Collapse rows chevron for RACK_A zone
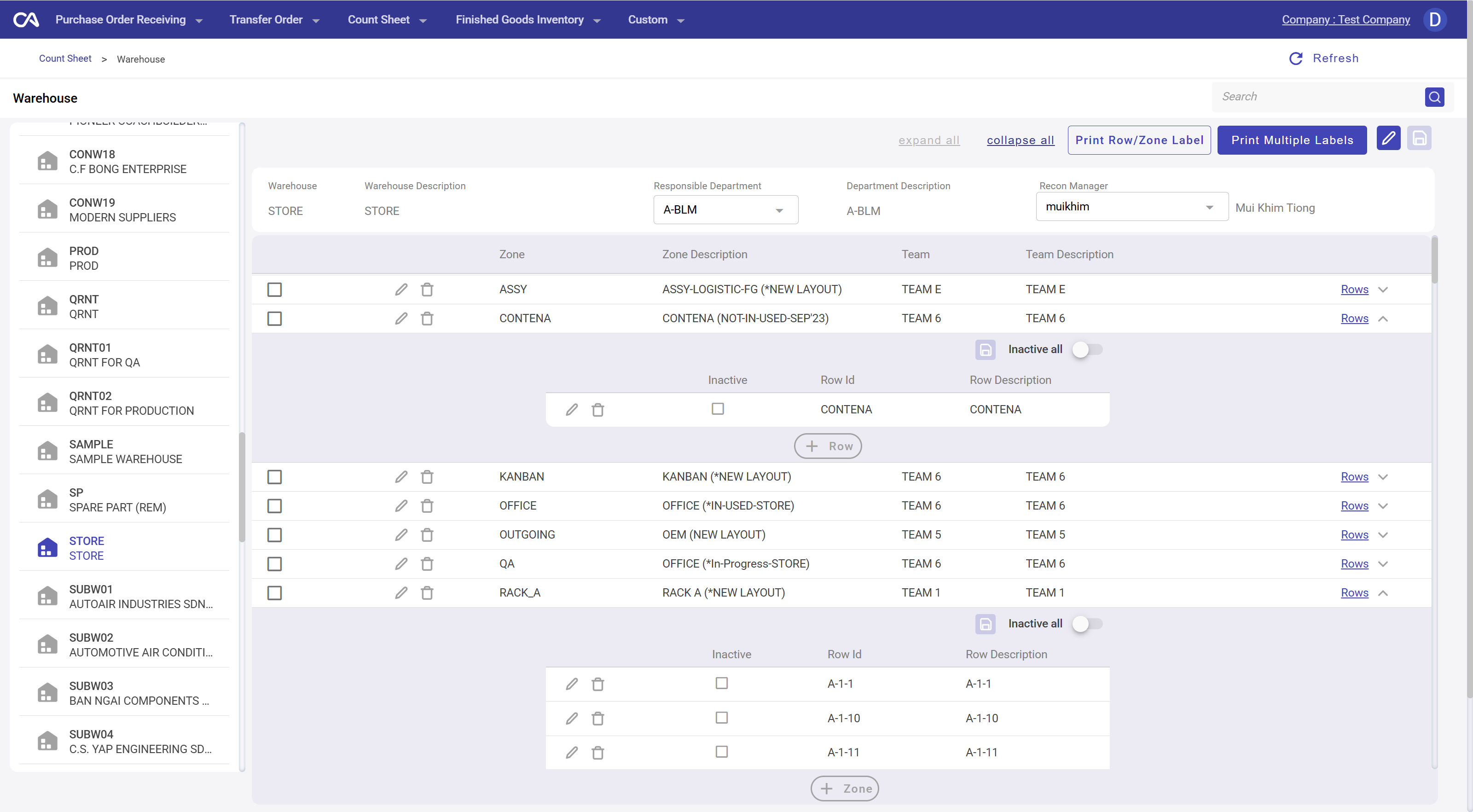The image size is (1473, 812). click(x=1383, y=593)
